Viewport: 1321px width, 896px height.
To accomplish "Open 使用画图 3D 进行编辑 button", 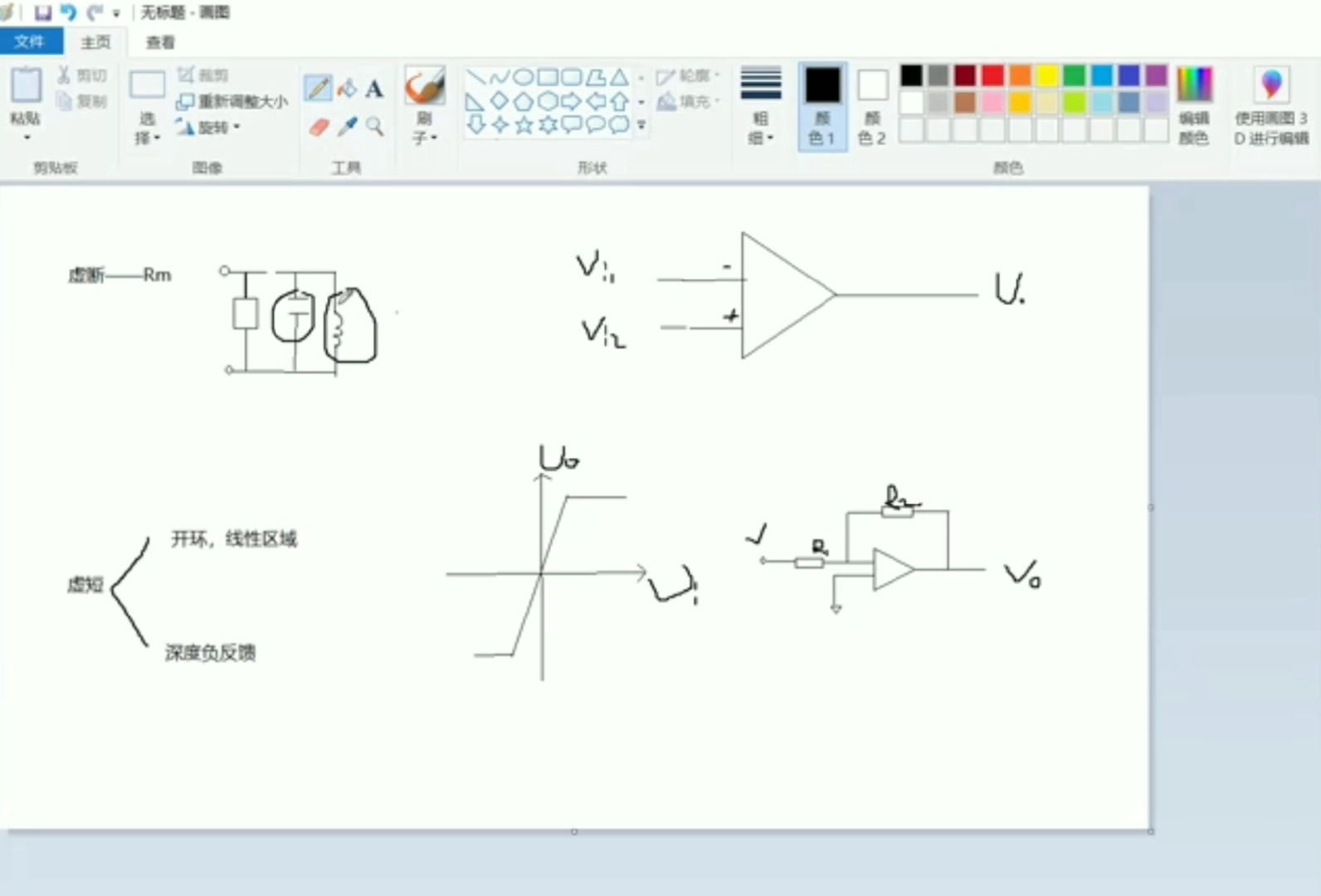I will tap(1271, 105).
